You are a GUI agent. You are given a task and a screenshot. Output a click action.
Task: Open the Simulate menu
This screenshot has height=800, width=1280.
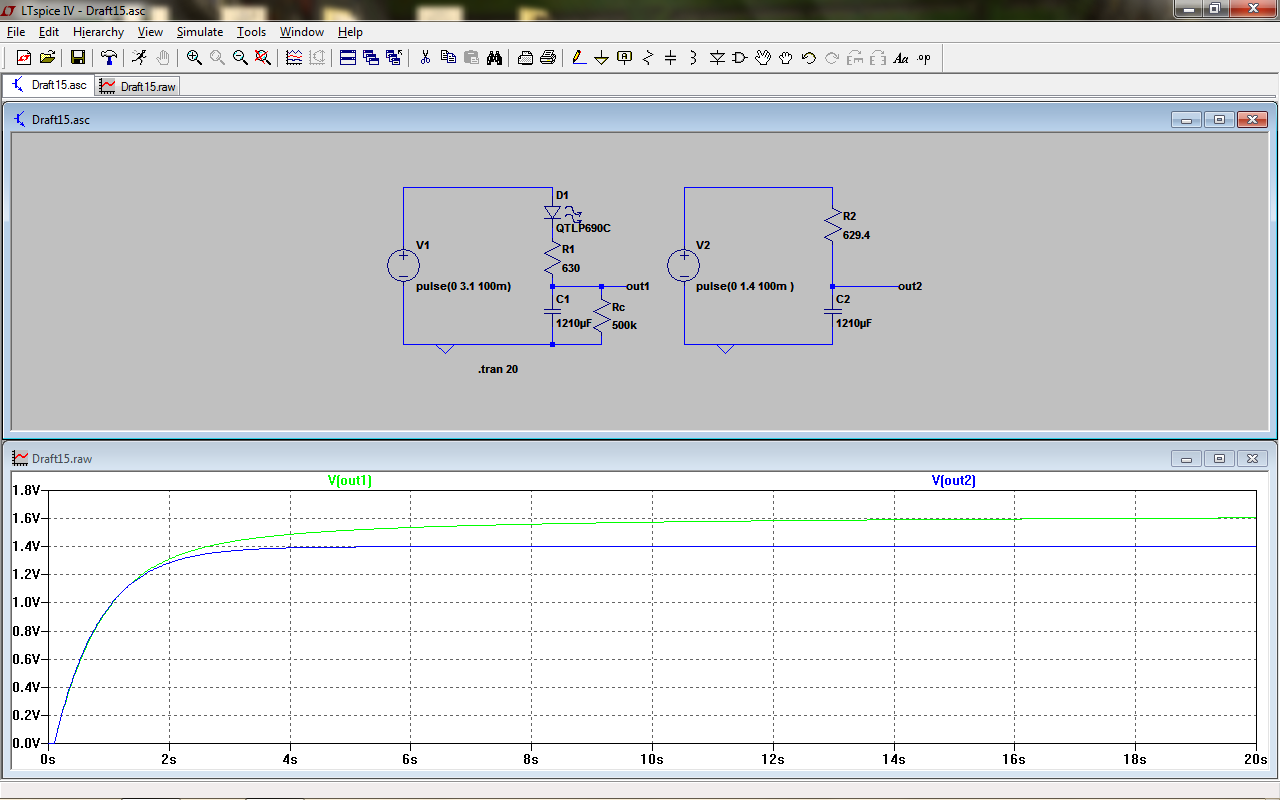point(200,32)
